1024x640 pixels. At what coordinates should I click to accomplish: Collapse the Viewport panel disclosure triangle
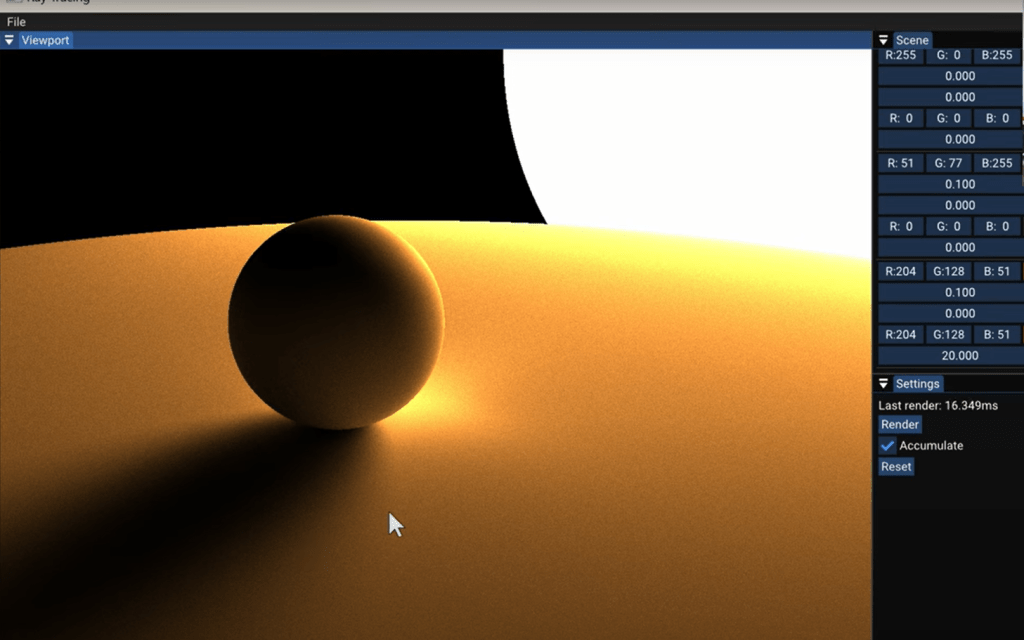click(10, 39)
